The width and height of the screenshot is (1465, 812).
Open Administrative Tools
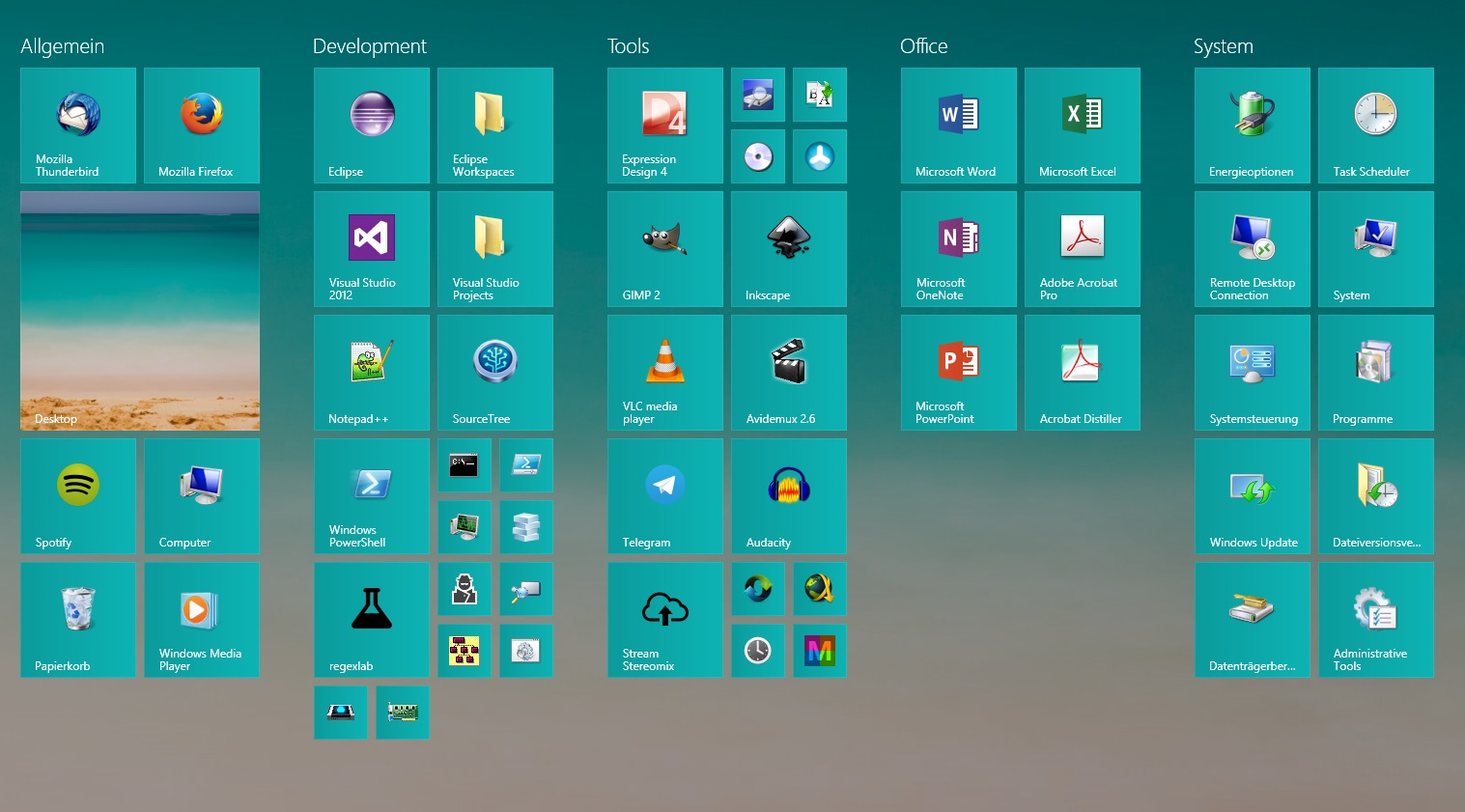coord(1376,620)
